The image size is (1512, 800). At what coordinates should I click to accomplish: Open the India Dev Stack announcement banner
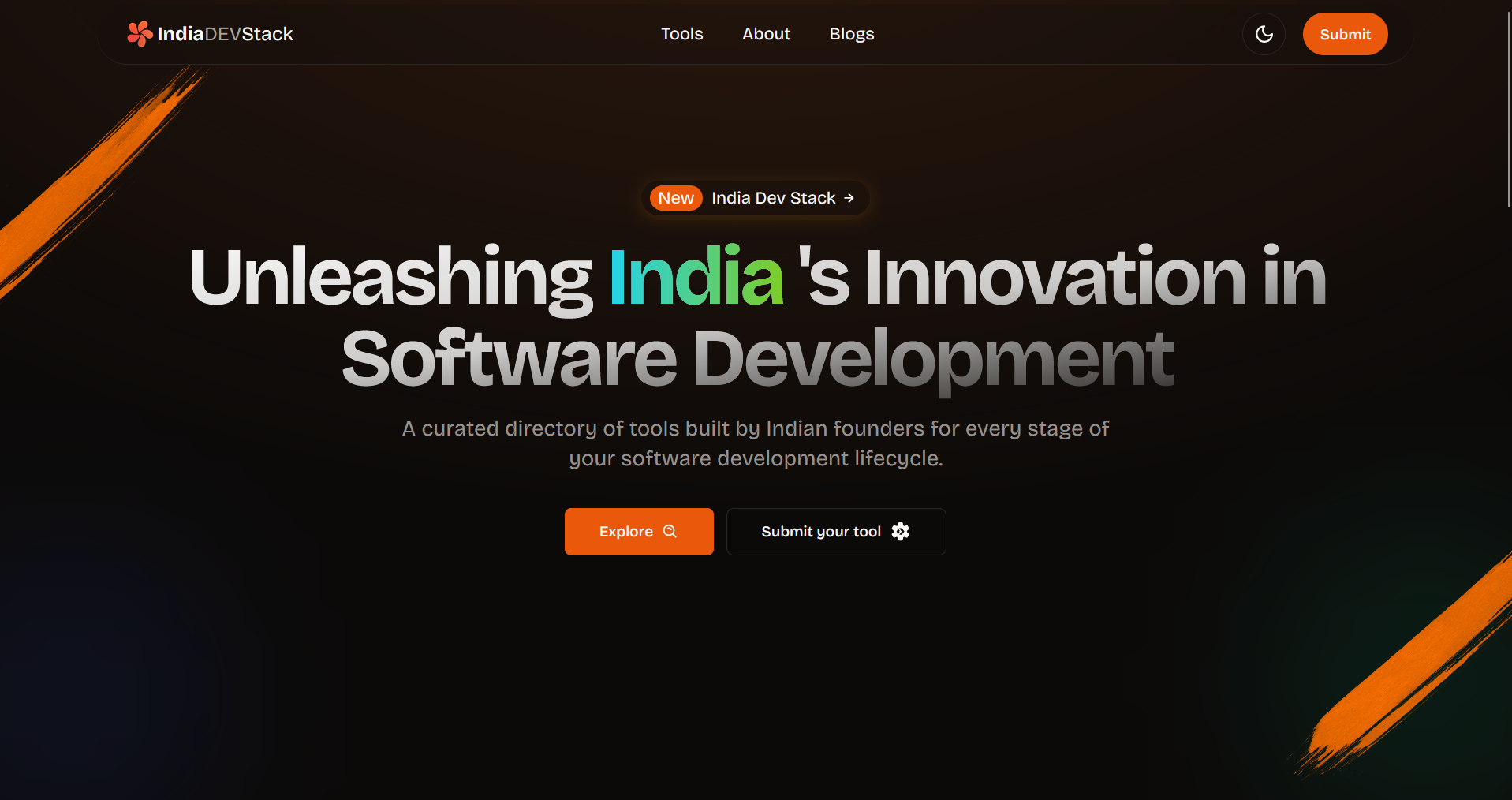(755, 198)
